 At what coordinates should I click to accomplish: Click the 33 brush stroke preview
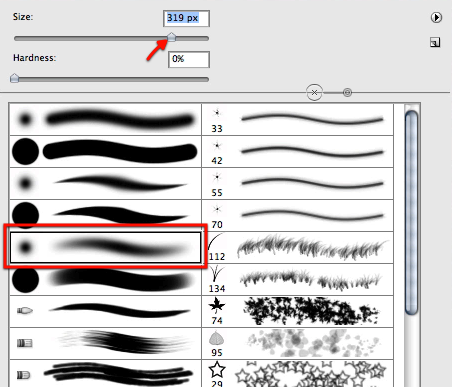pyautogui.click(x=312, y=119)
